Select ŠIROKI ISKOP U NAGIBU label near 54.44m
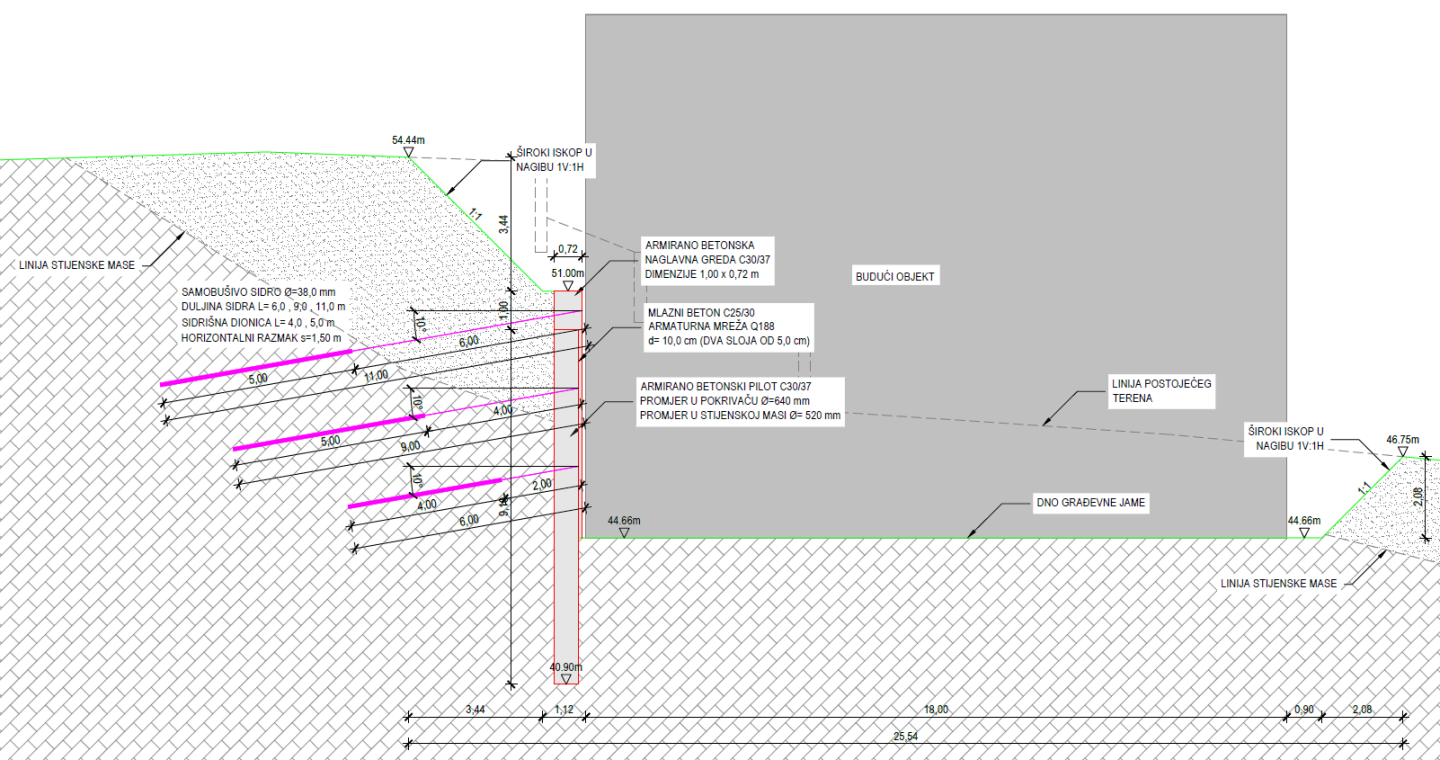Viewport: 1440px width, 760px height. tap(556, 161)
